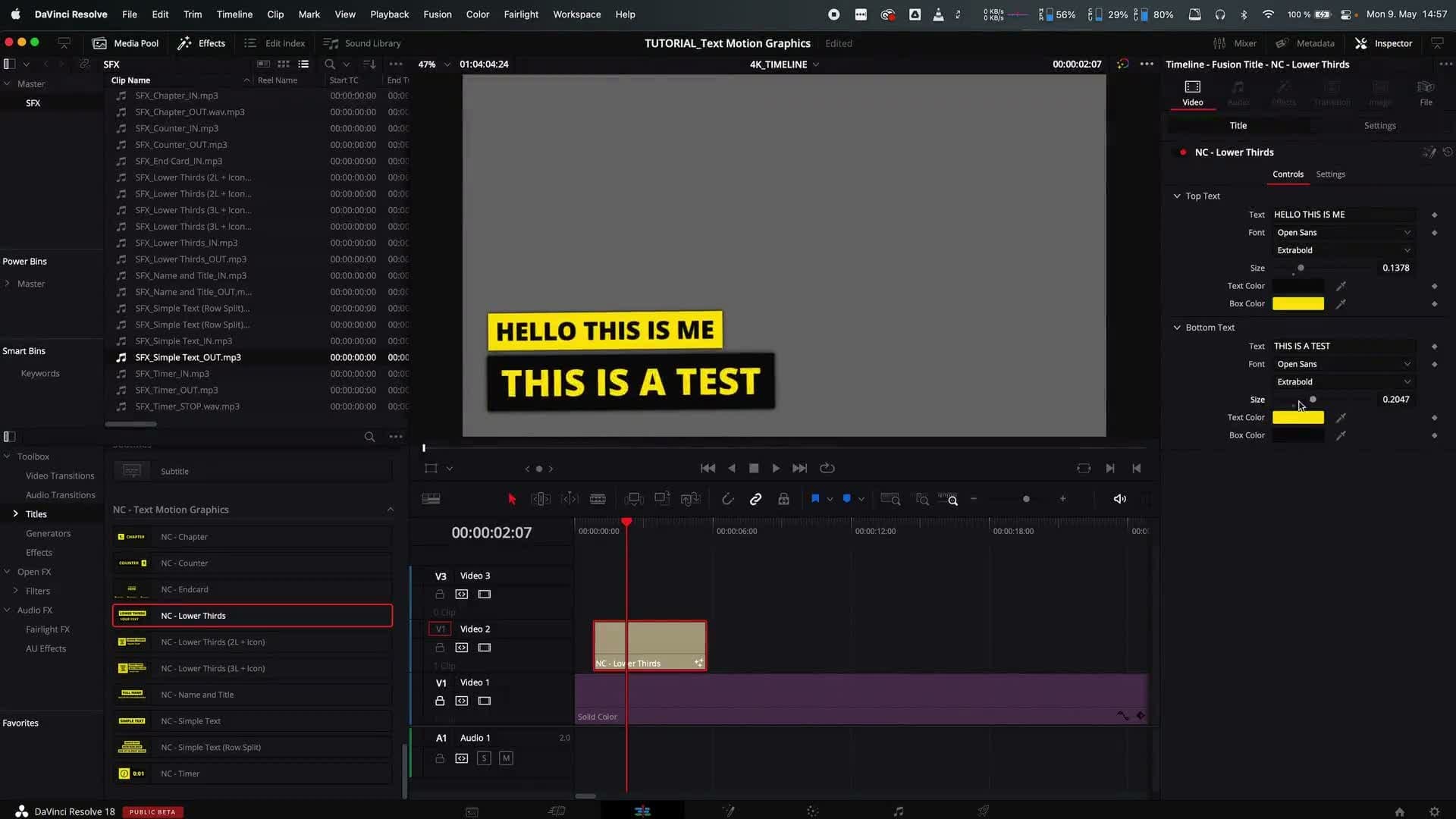1456x819 pixels.
Task: Click the Bottom Text input field
Action: coord(1342,347)
